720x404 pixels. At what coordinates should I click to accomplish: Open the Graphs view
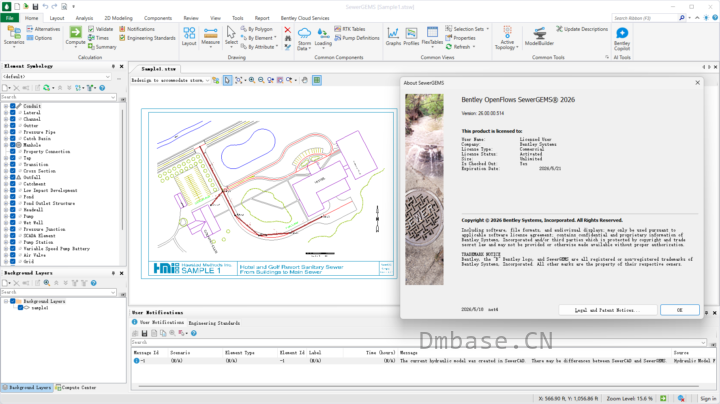[x=393, y=36]
